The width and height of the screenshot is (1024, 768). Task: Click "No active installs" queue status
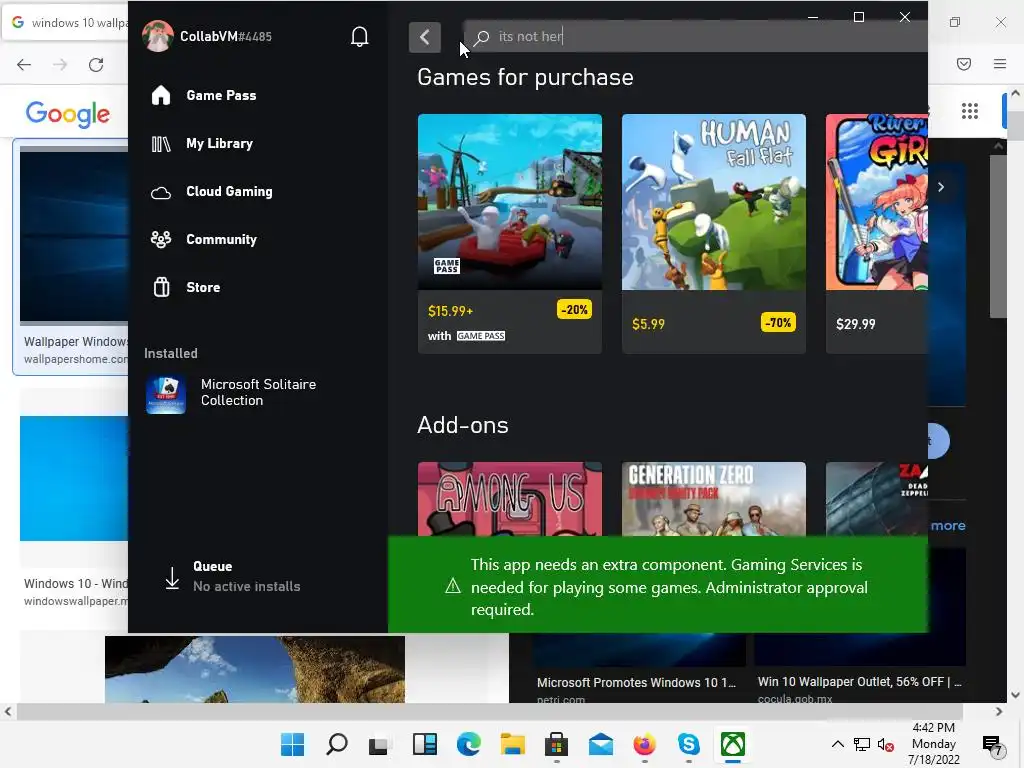(247, 586)
